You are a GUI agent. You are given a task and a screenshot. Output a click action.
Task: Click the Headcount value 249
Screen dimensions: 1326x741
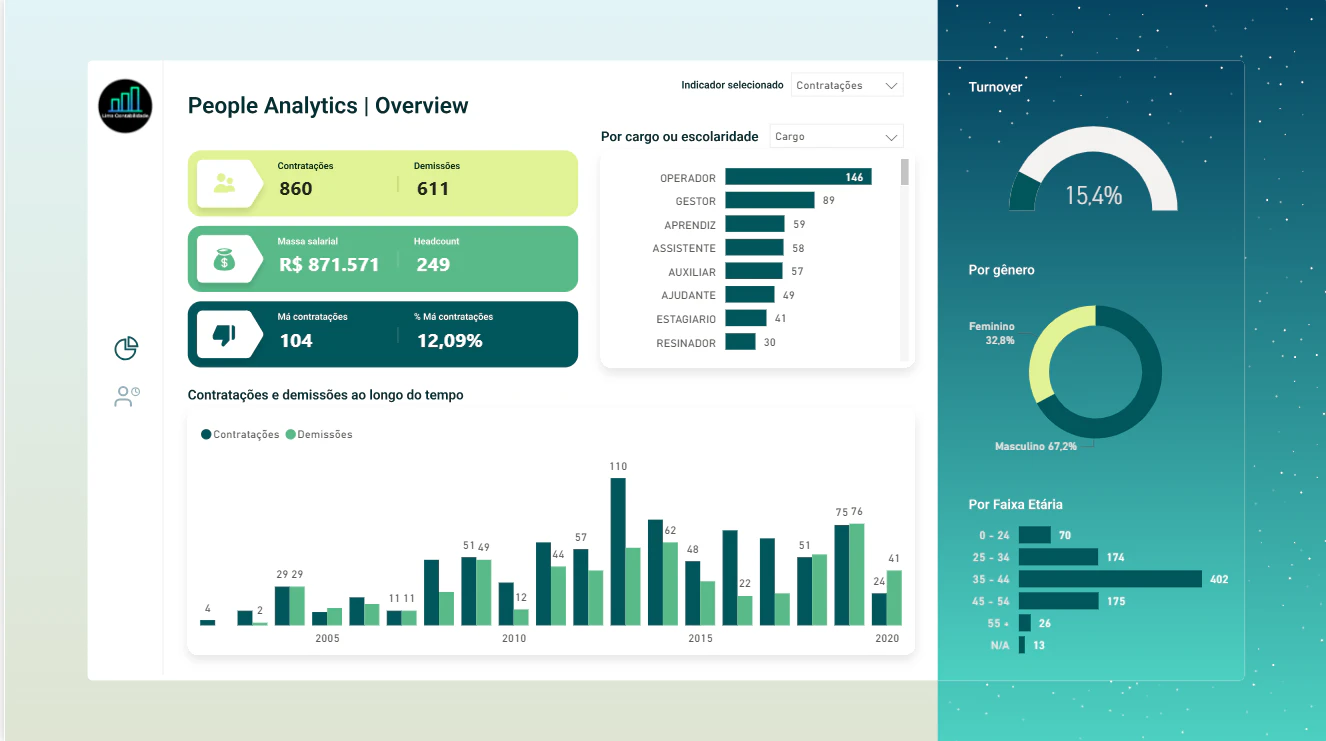[x=433, y=264]
